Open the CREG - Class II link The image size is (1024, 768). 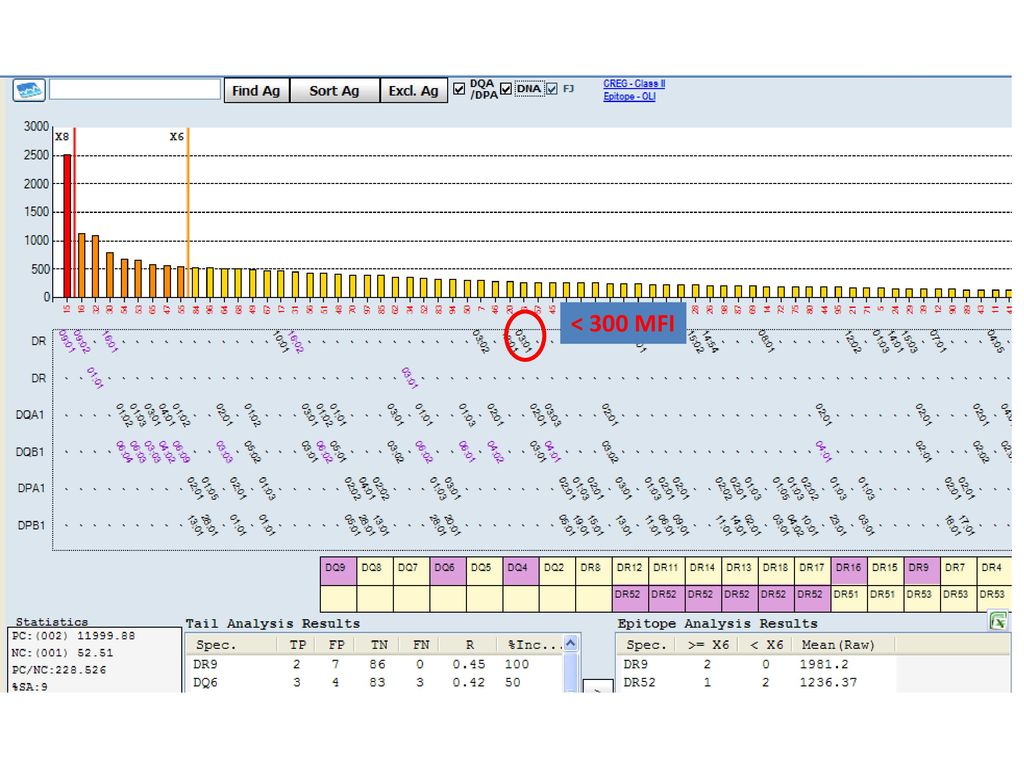634,84
